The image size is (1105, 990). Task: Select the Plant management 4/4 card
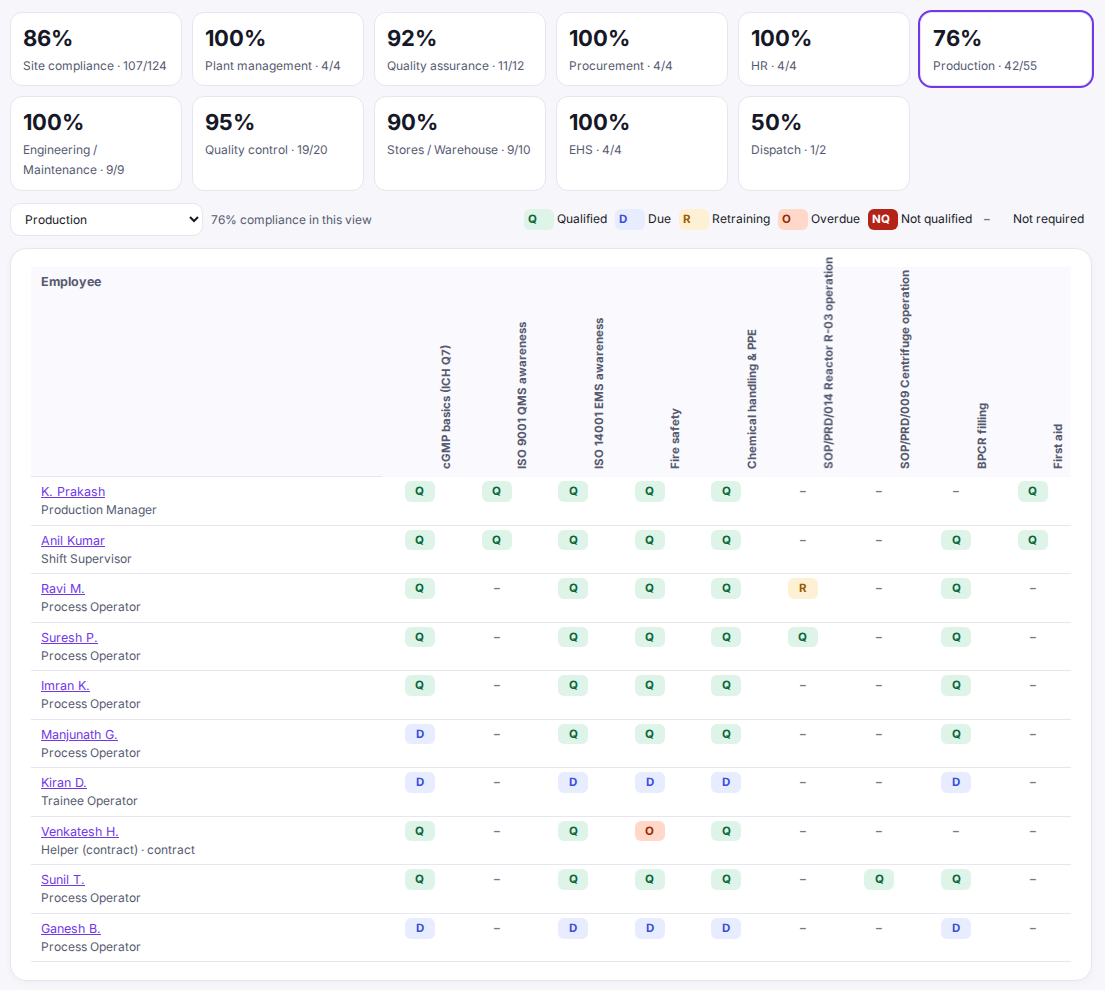(278, 49)
